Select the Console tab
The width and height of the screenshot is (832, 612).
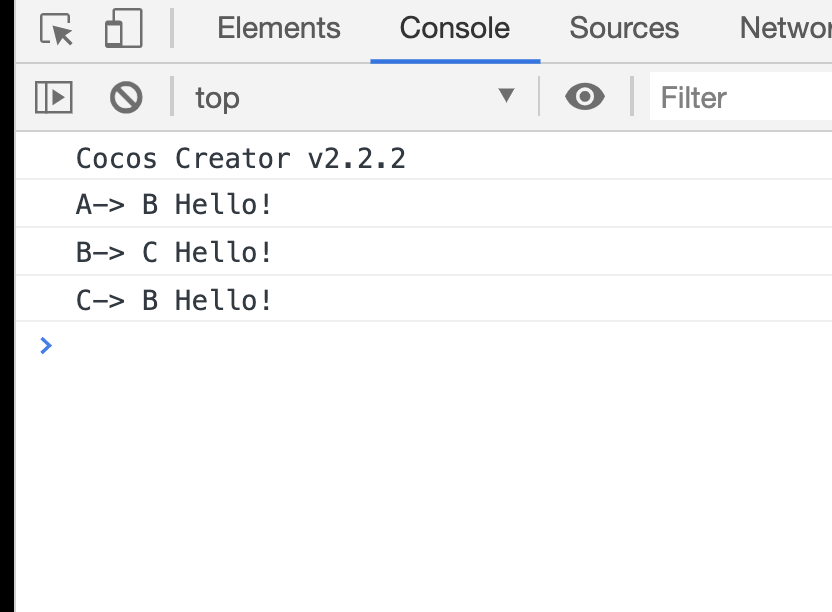click(x=455, y=28)
